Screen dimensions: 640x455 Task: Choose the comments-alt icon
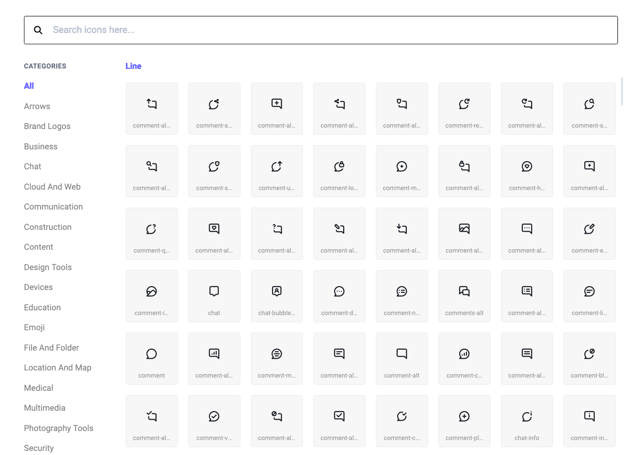pyautogui.click(x=464, y=296)
